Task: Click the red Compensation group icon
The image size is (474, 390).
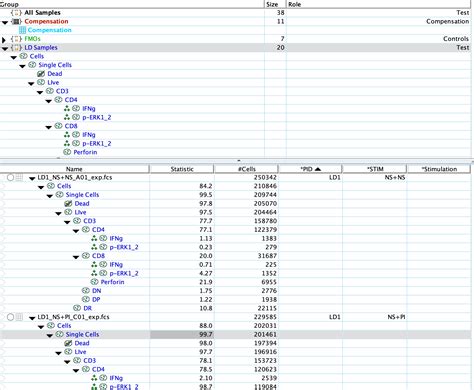Action: pos(16,21)
